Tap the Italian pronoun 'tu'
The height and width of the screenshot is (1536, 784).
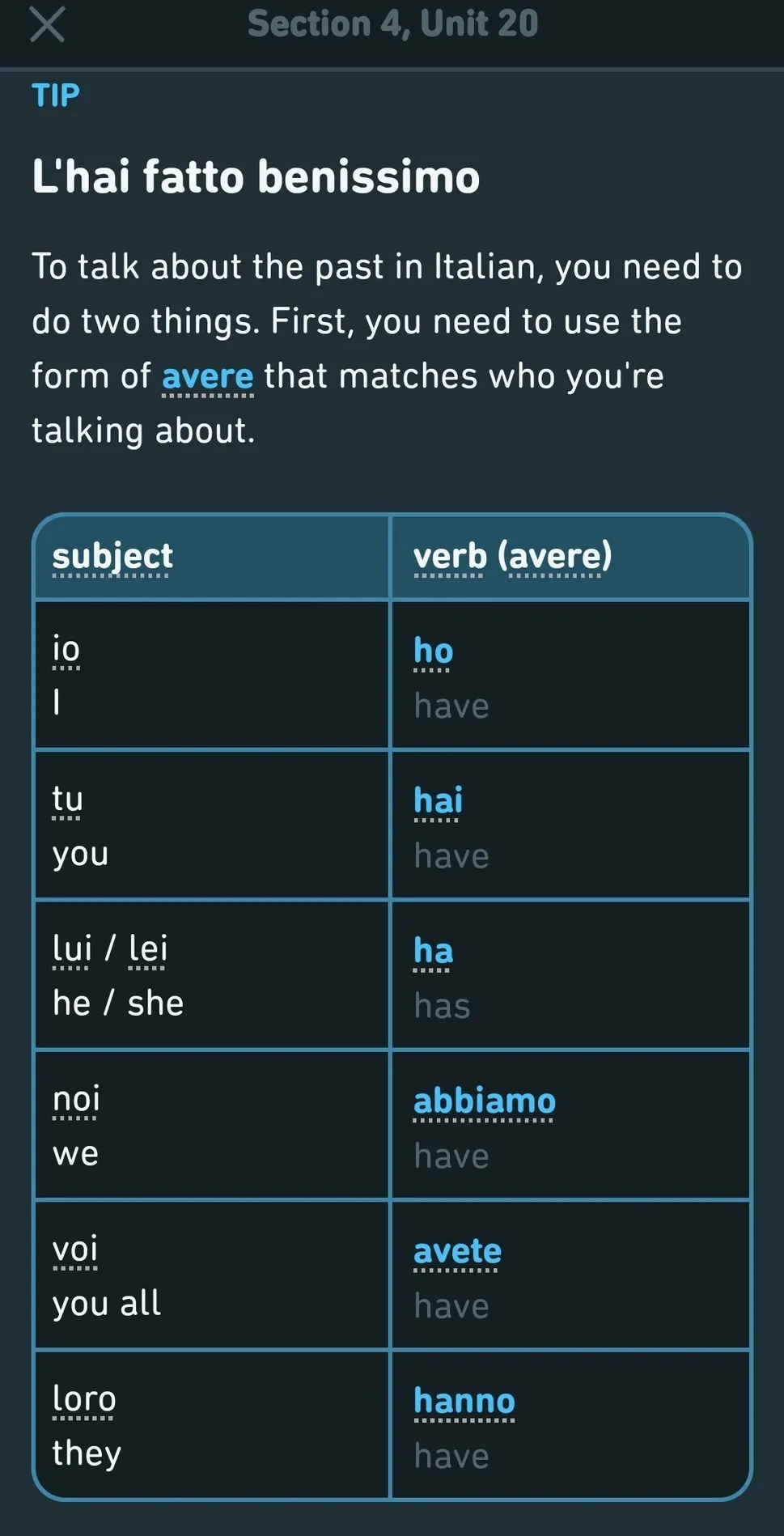click(67, 799)
